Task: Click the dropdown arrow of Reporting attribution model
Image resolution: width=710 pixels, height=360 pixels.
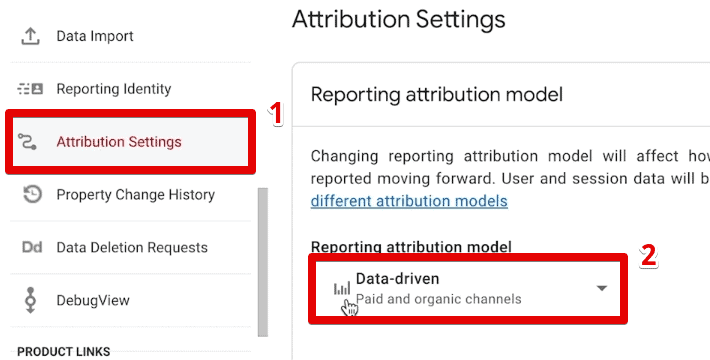Action: [x=601, y=288]
